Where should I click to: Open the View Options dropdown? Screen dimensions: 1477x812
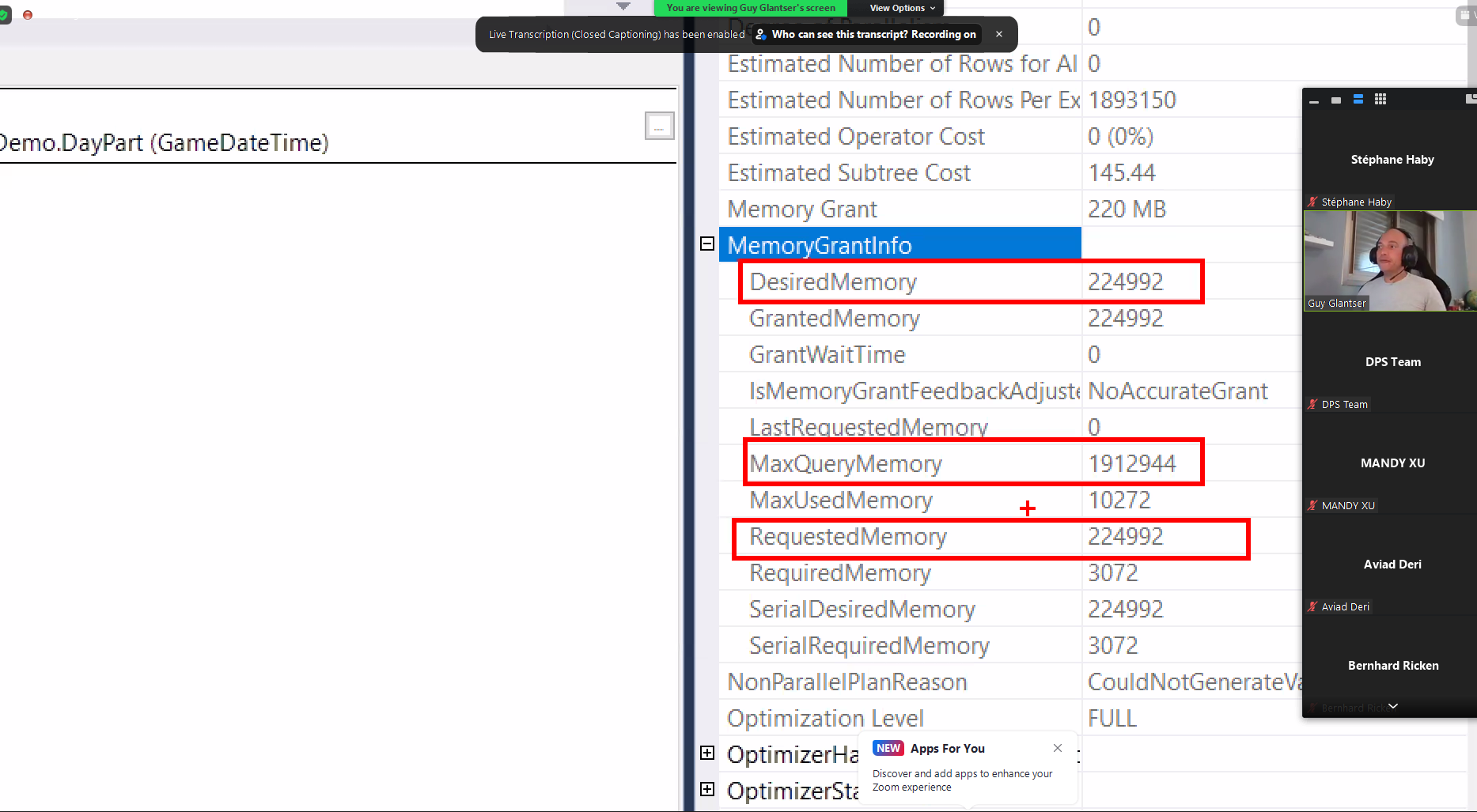click(x=903, y=8)
